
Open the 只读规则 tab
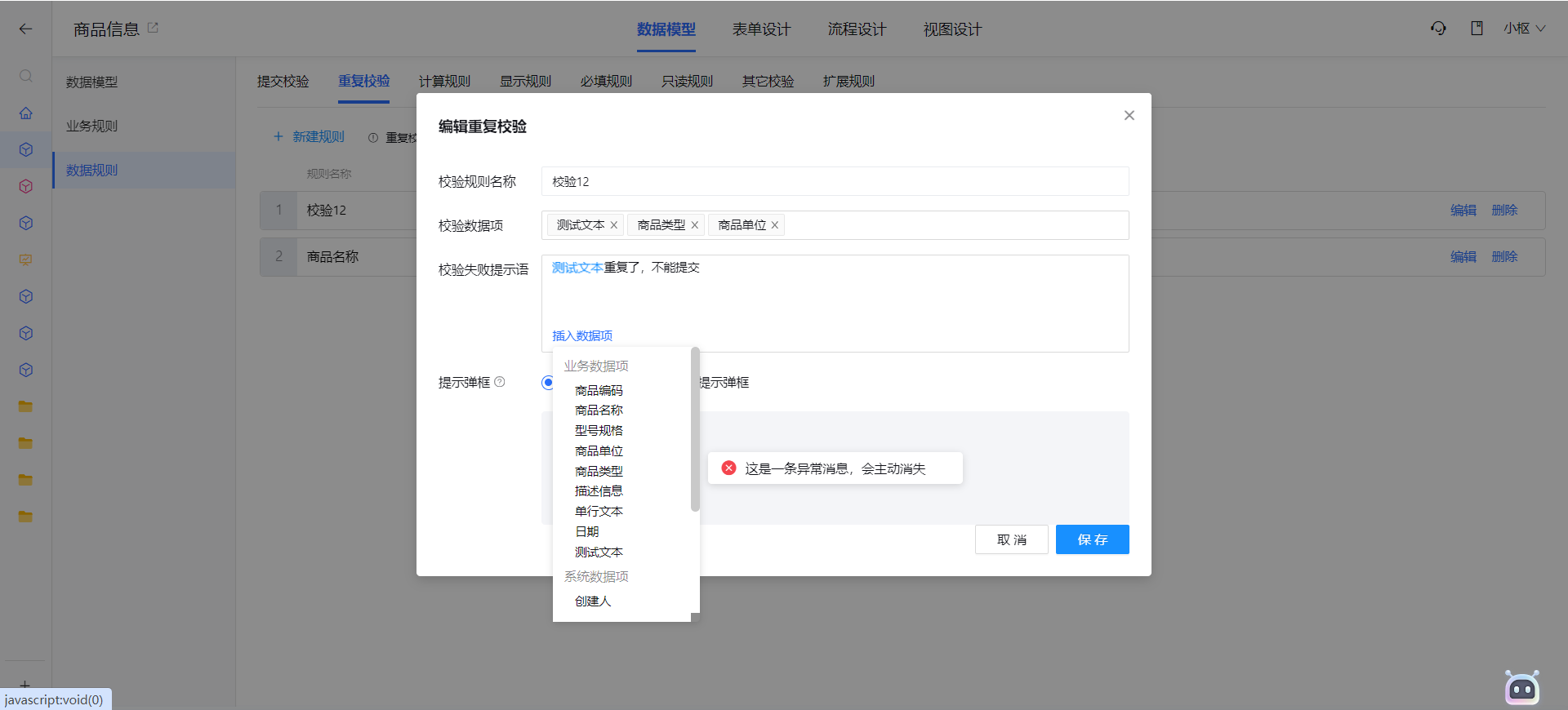687,82
